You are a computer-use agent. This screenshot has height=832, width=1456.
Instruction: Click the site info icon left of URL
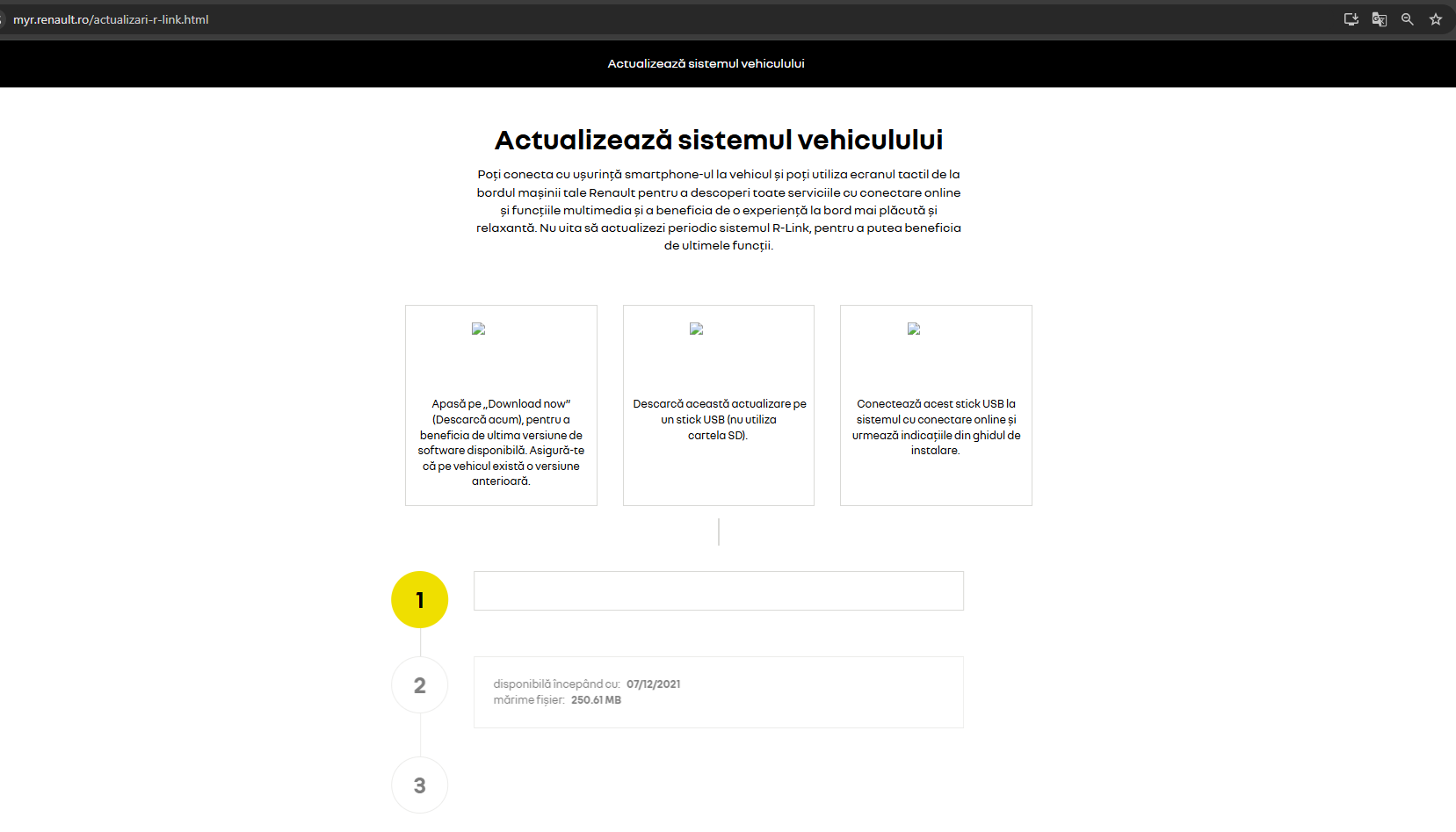pyautogui.click(x=3, y=19)
